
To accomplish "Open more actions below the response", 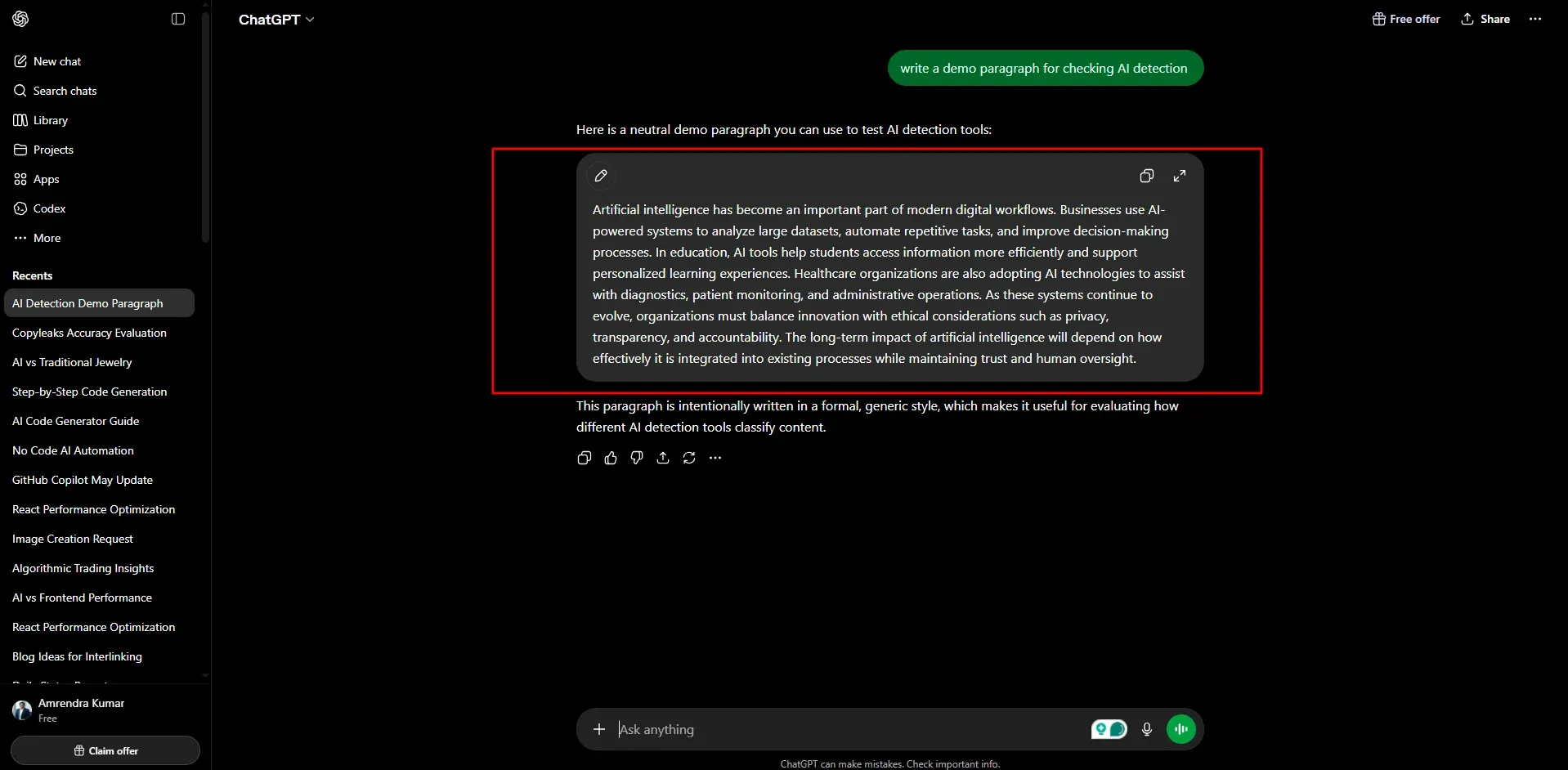I will (715, 458).
